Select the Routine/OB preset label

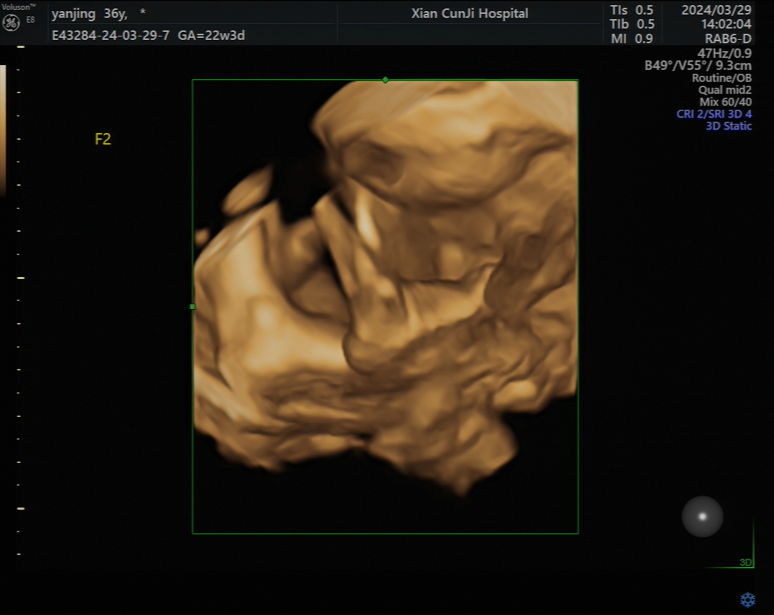coord(722,77)
